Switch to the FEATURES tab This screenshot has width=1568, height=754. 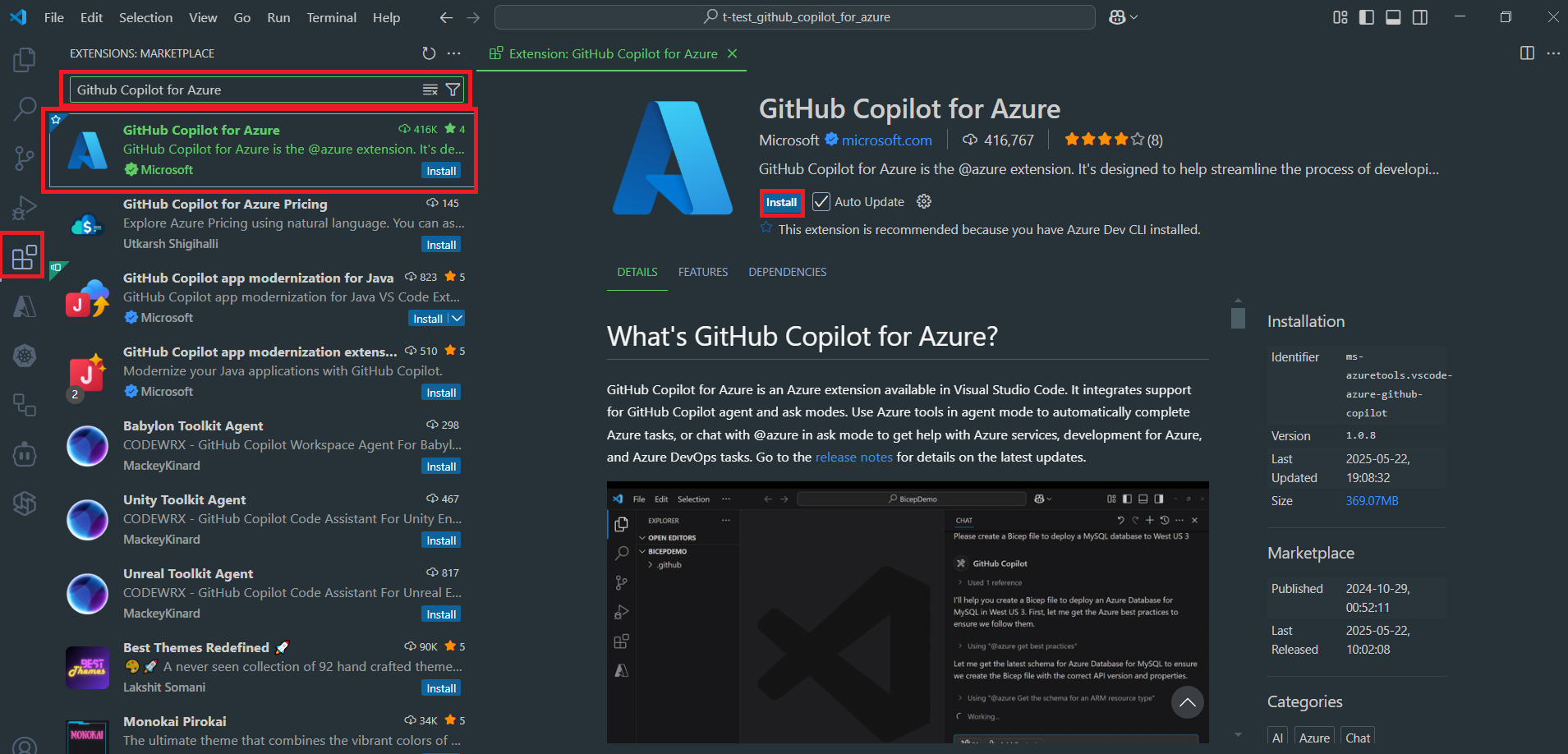point(702,271)
